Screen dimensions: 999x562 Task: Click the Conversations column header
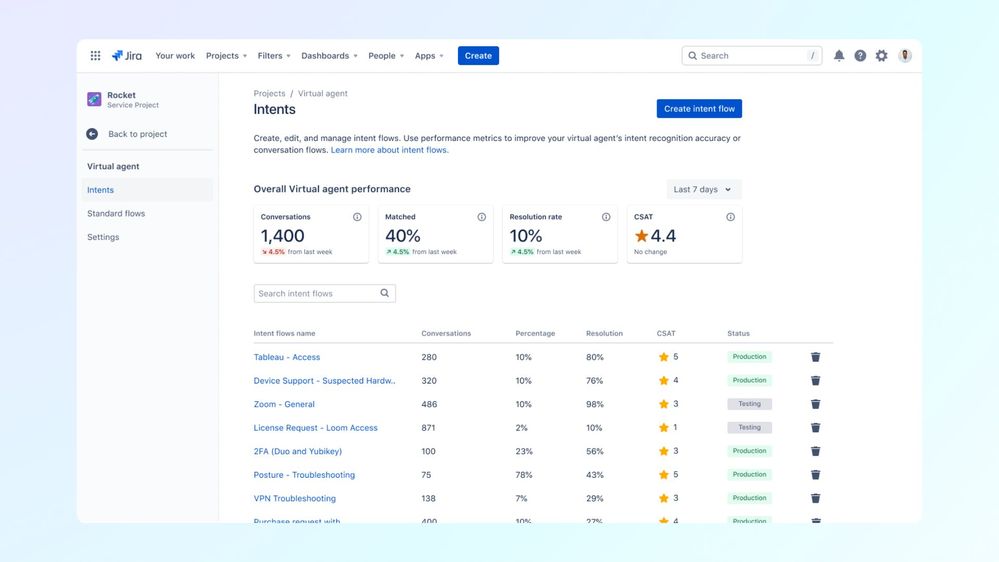446,333
